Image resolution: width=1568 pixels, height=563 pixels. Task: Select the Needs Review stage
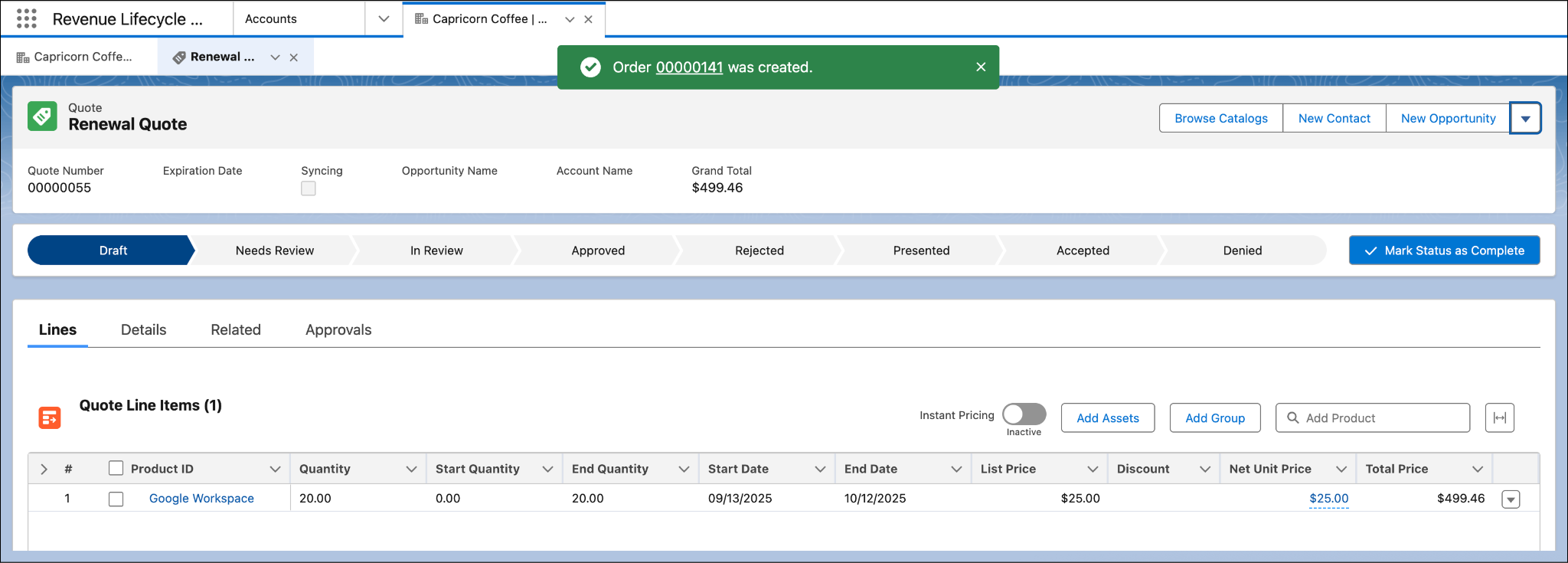tap(275, 250)
